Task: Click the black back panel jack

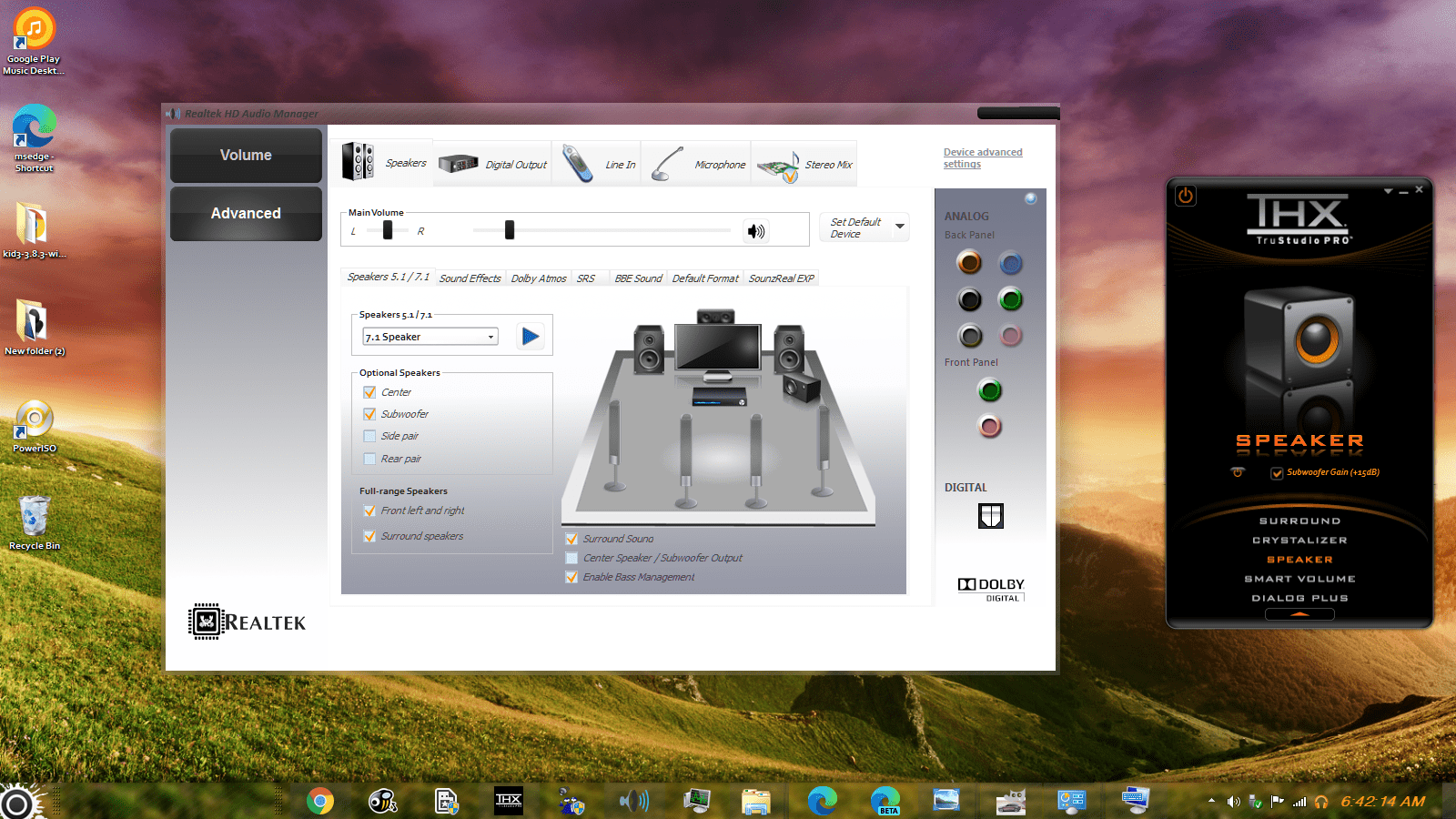Action: pyautogui.click(x=969, y=299)
